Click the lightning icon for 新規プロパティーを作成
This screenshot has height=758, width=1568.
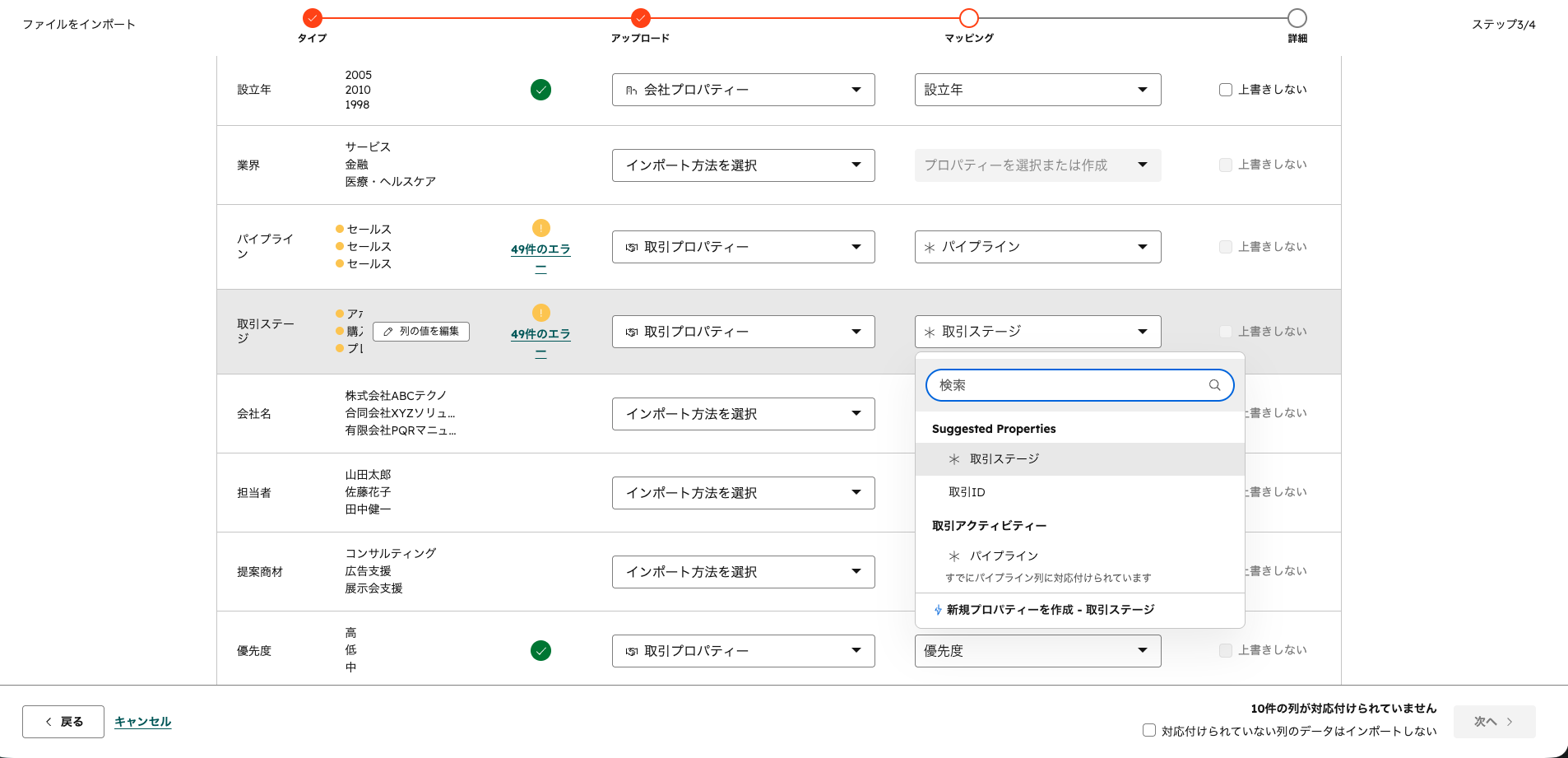point(938,610)
